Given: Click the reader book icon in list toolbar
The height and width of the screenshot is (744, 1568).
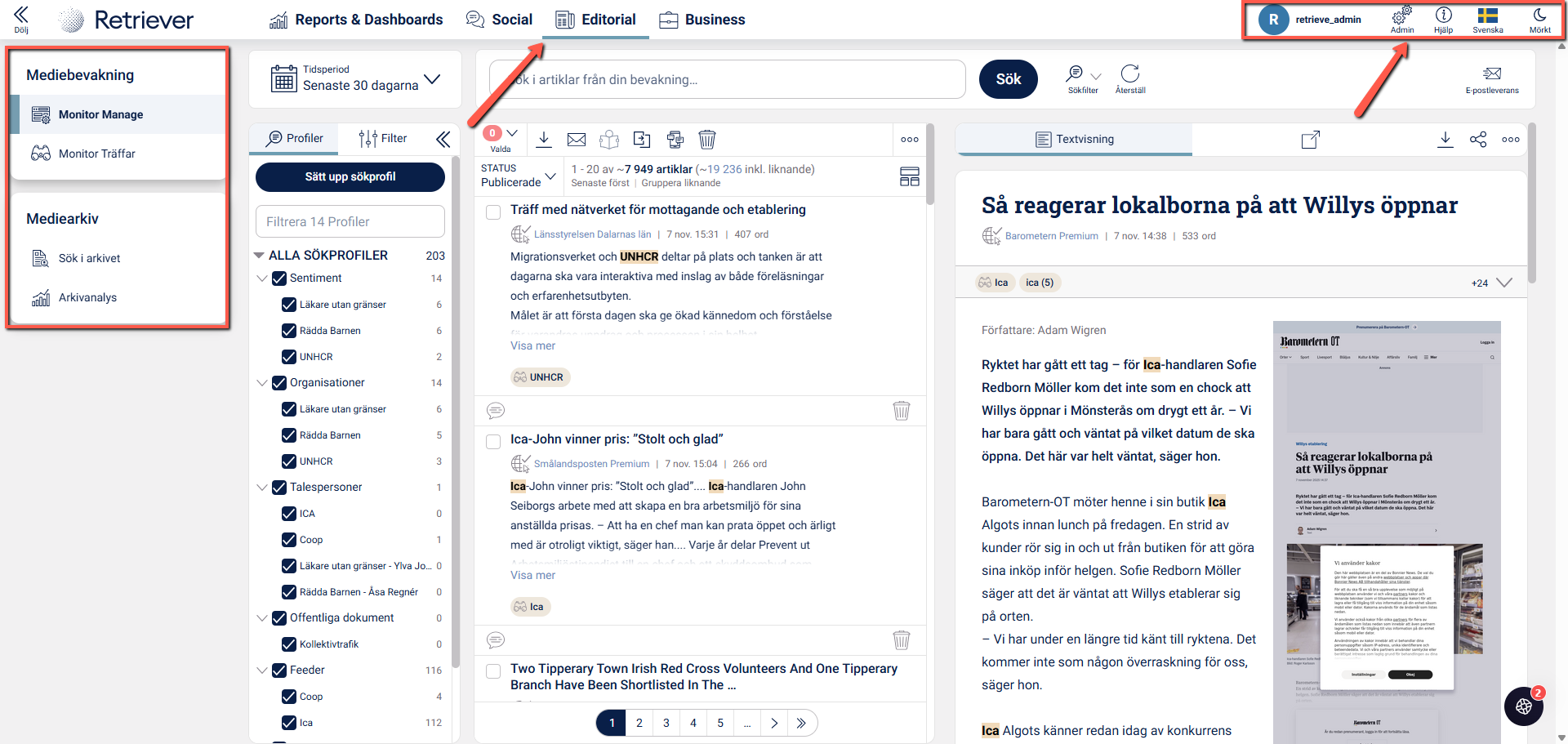Looking at the screenshot, I should coord(609,140).
